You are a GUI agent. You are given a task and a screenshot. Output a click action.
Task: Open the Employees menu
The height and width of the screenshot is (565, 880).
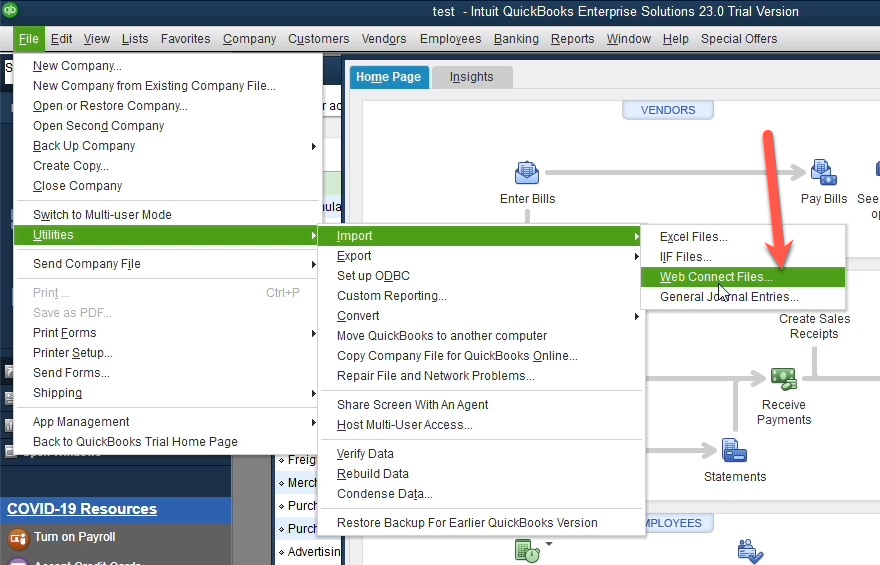coord(450,39)
